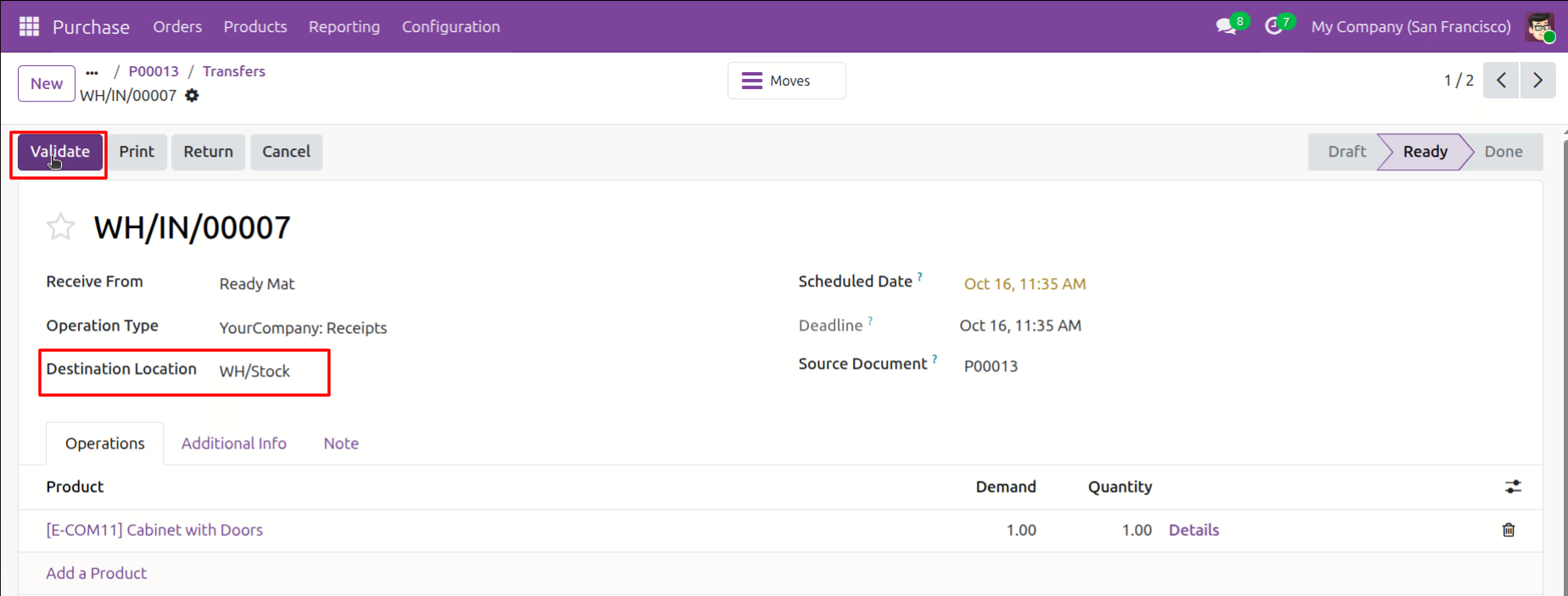
Task: Go to P00013 breadcrumb link
Action: coord(153,71)
